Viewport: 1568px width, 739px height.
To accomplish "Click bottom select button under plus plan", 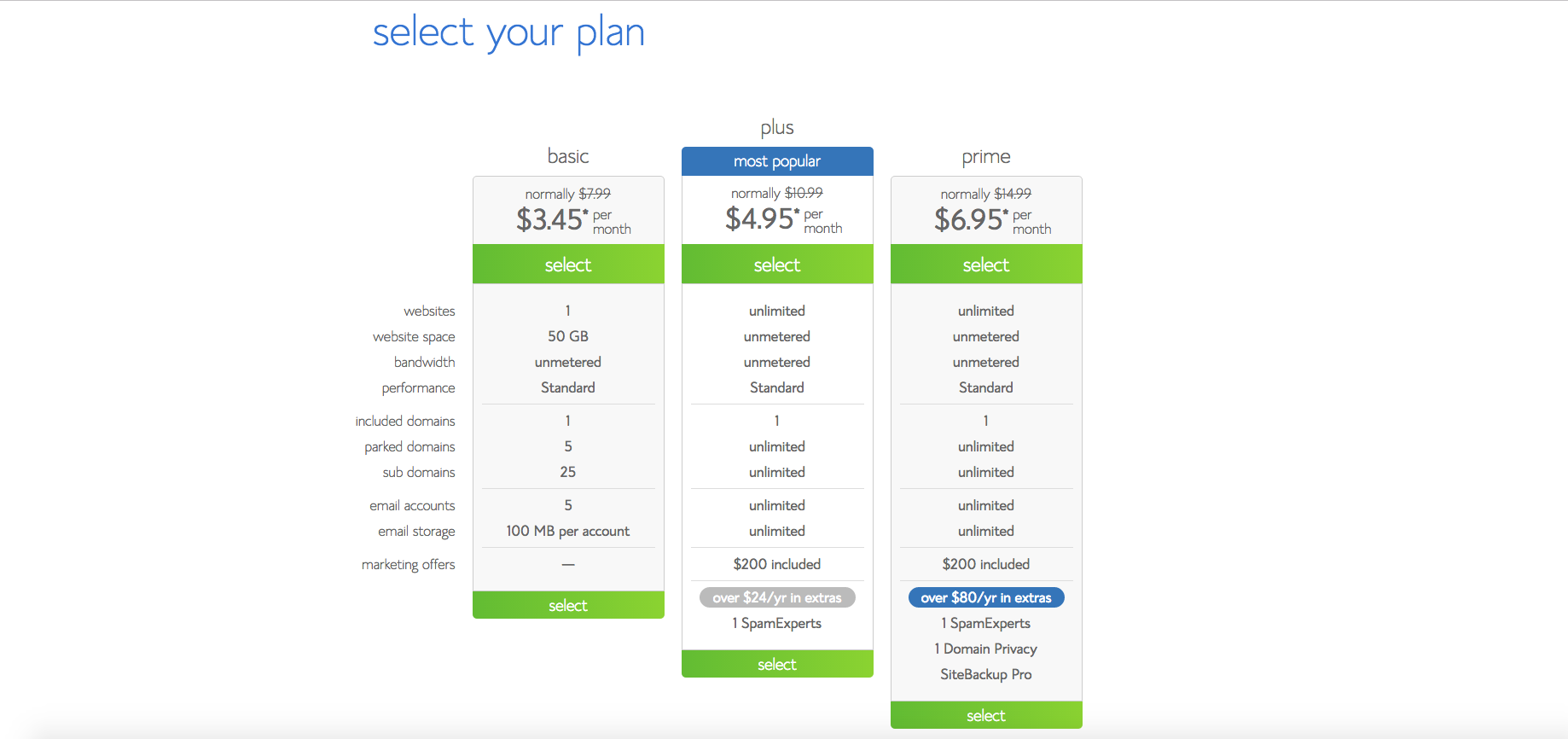I will click(777, 664).
